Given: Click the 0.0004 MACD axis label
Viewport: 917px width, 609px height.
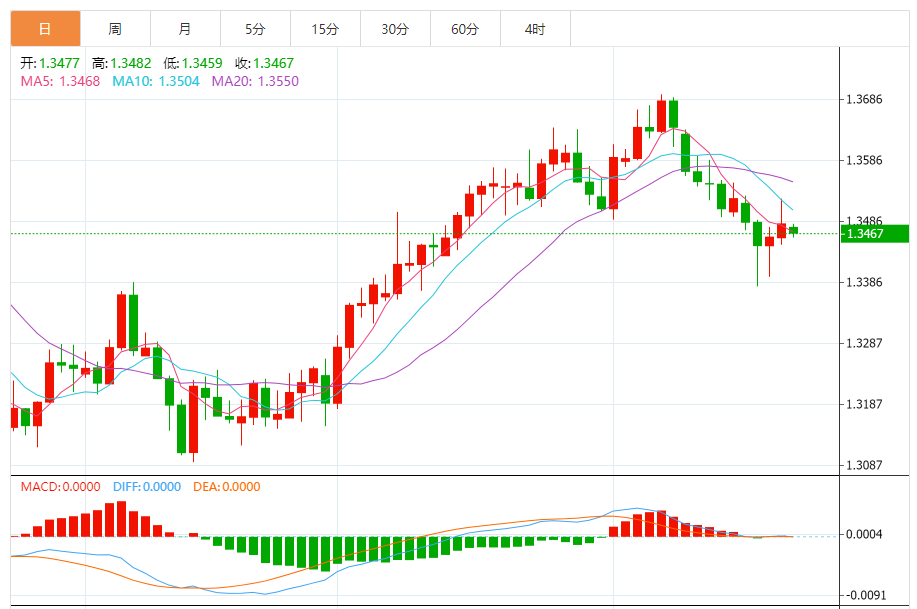Looking at the screenshot, I should [864, 534].
